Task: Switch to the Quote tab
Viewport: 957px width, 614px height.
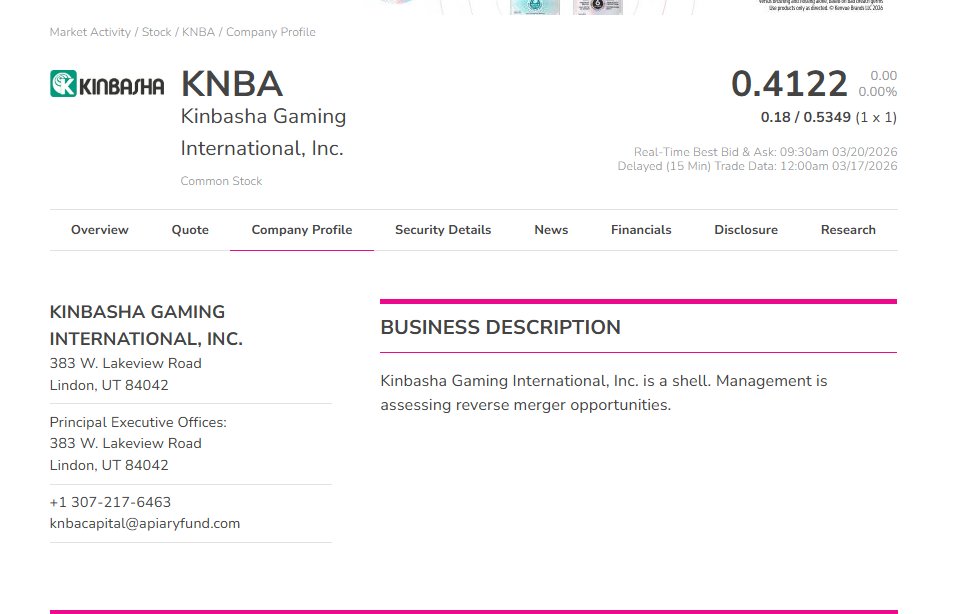Action: pos(190,230)
